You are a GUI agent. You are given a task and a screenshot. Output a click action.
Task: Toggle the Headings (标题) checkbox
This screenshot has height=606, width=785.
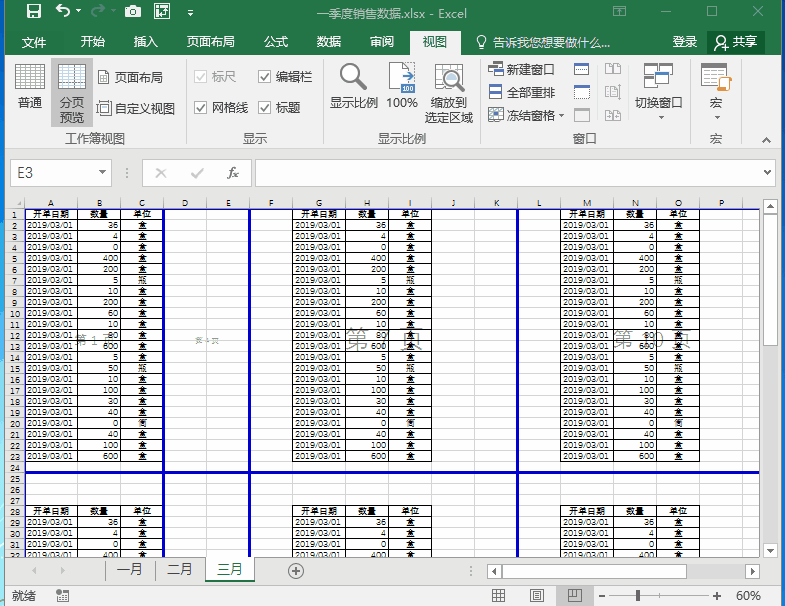(x=265, y=108)
